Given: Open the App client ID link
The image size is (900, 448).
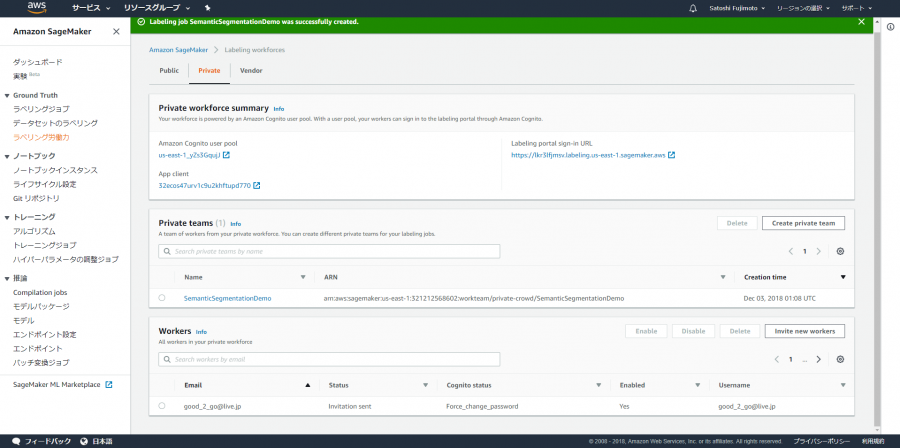Looking at the screenshot, I should click(204, 186).
